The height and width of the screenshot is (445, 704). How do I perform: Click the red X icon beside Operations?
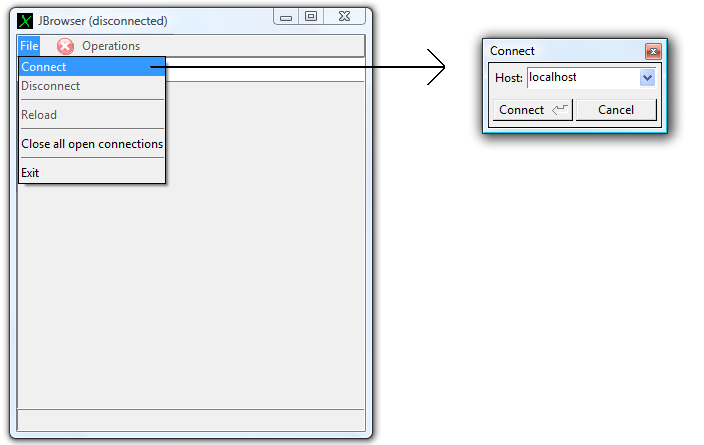[x=65, y=46]
